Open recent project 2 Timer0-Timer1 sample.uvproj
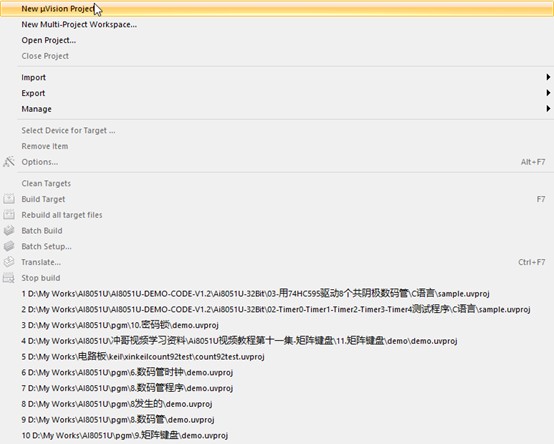Image resolution: width=554 pixels, height=444 pixels. (277, 309)
